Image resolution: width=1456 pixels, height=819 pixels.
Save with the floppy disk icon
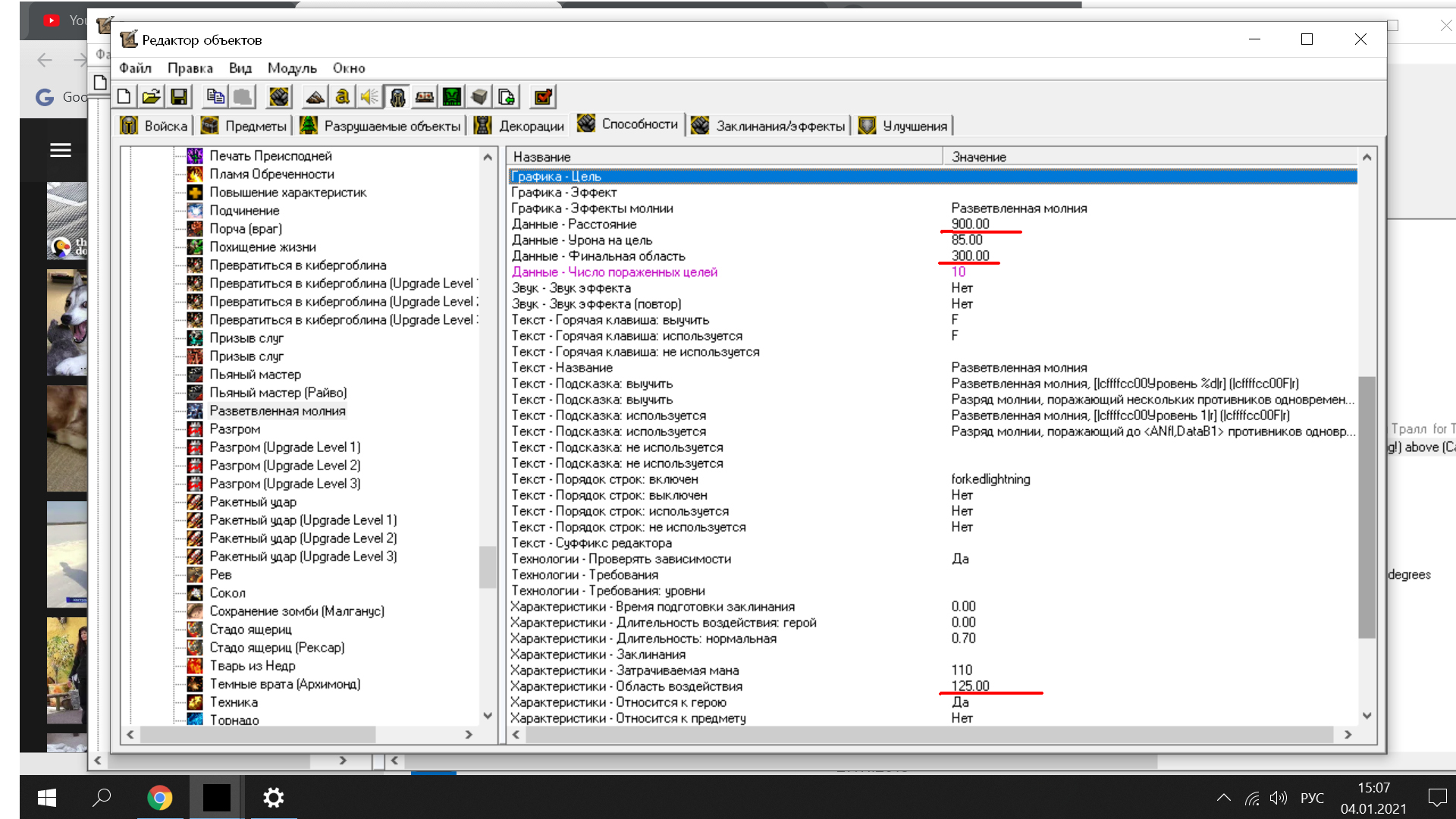point(179,97)
